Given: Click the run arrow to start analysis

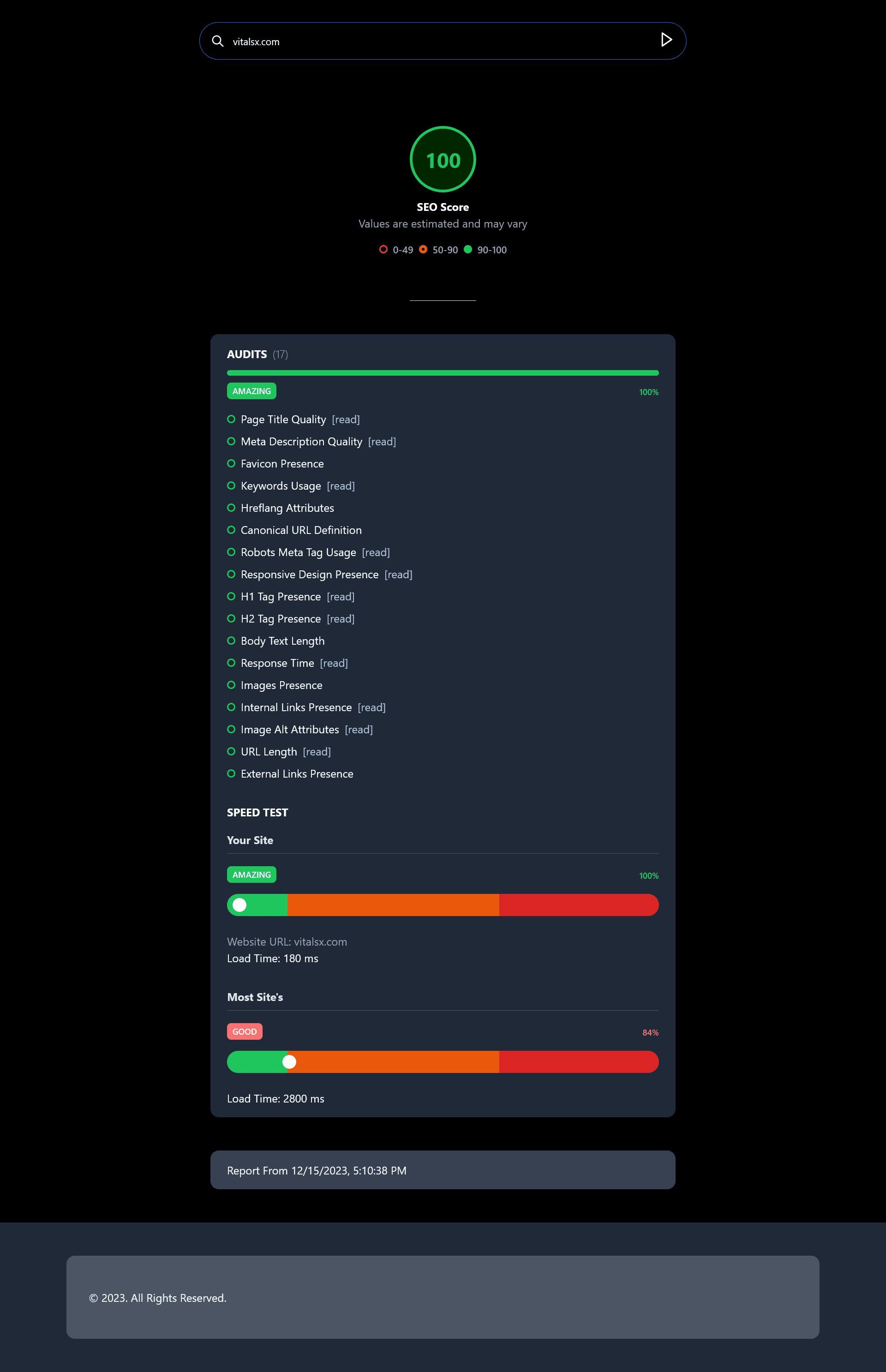Looking at the screenshot, I should click(x=666, y=40).
